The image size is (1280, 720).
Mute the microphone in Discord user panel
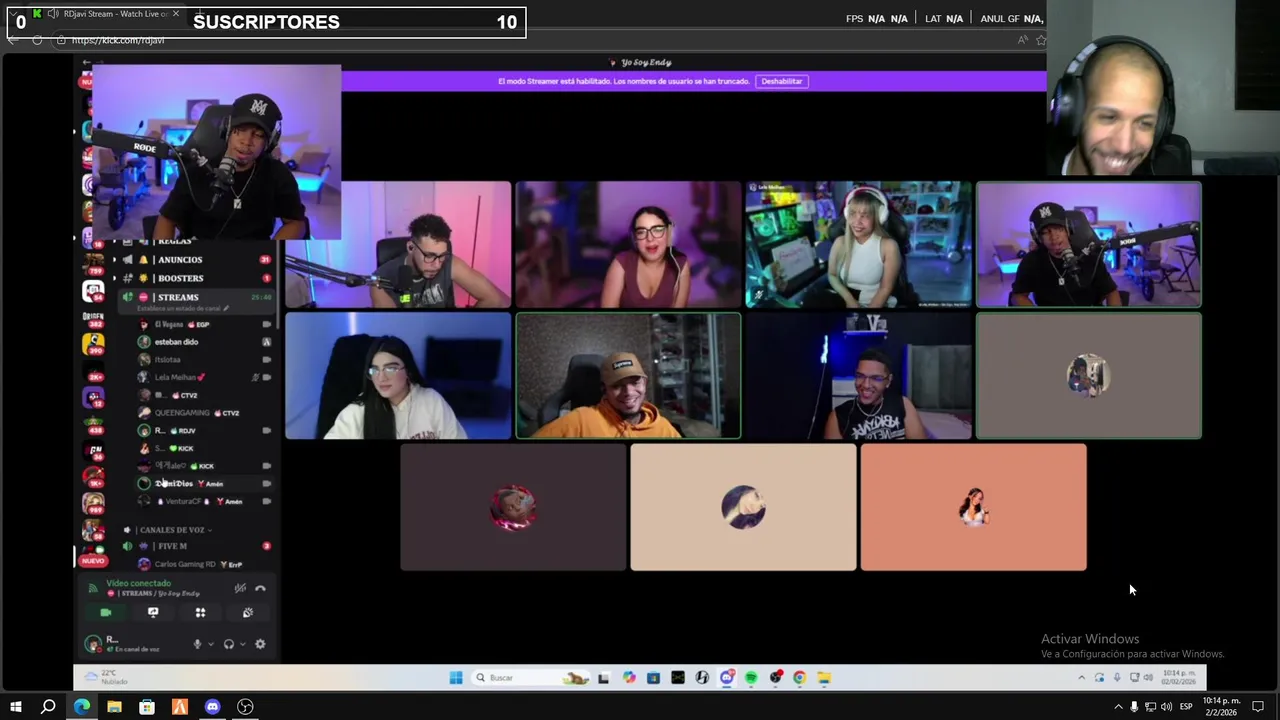(197, 644)
